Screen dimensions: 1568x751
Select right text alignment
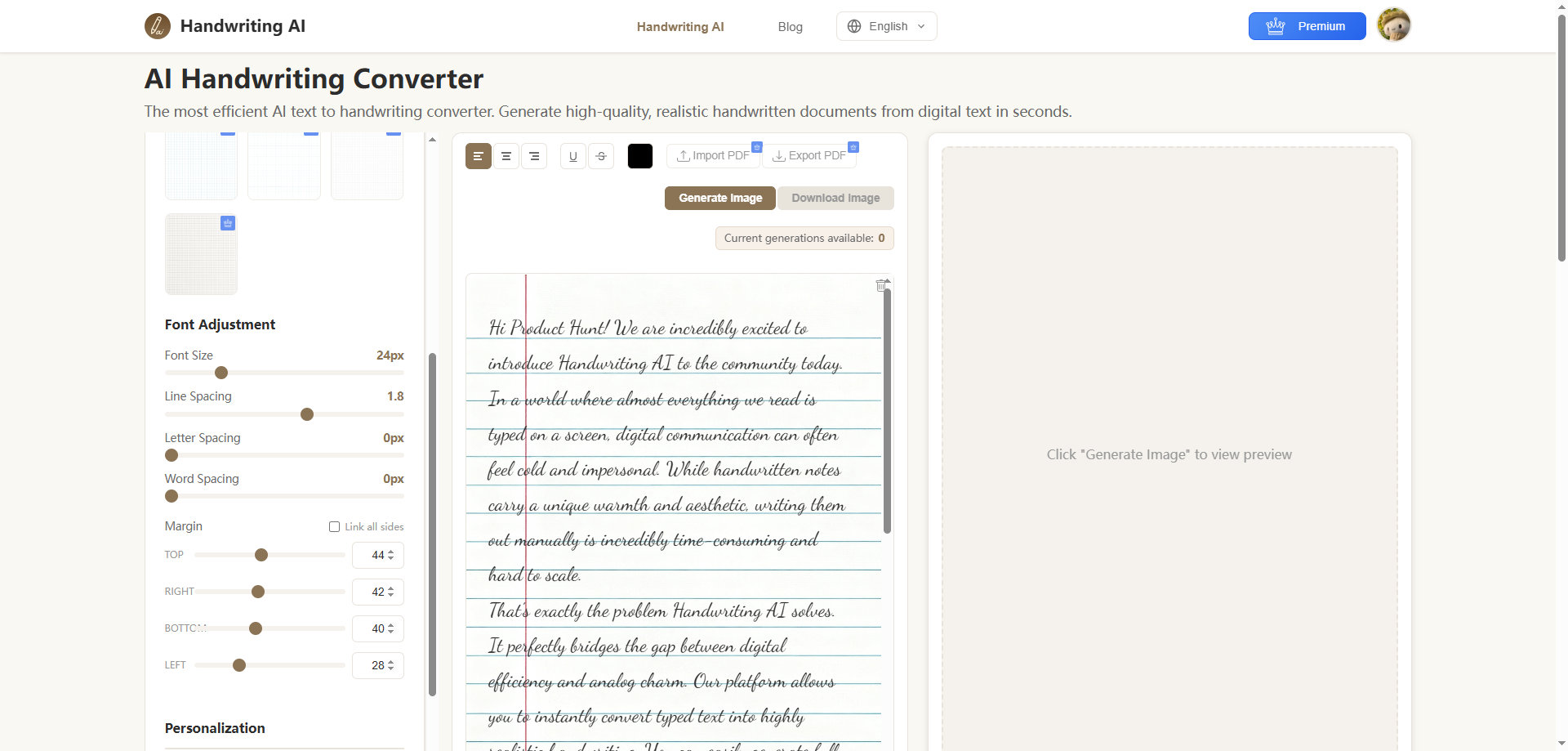[534, 156]
